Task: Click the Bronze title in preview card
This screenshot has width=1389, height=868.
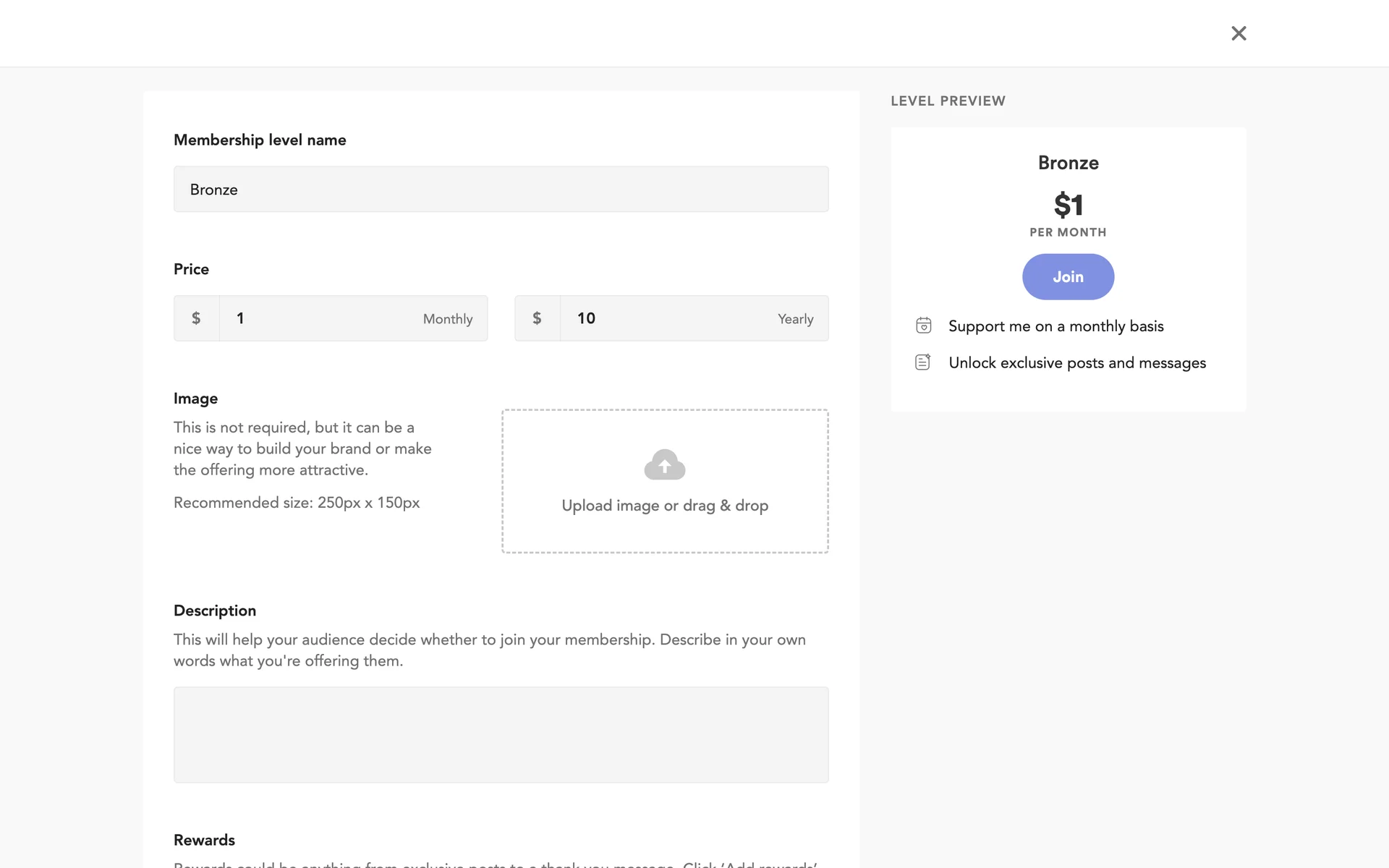Action: click(1068, 163)
